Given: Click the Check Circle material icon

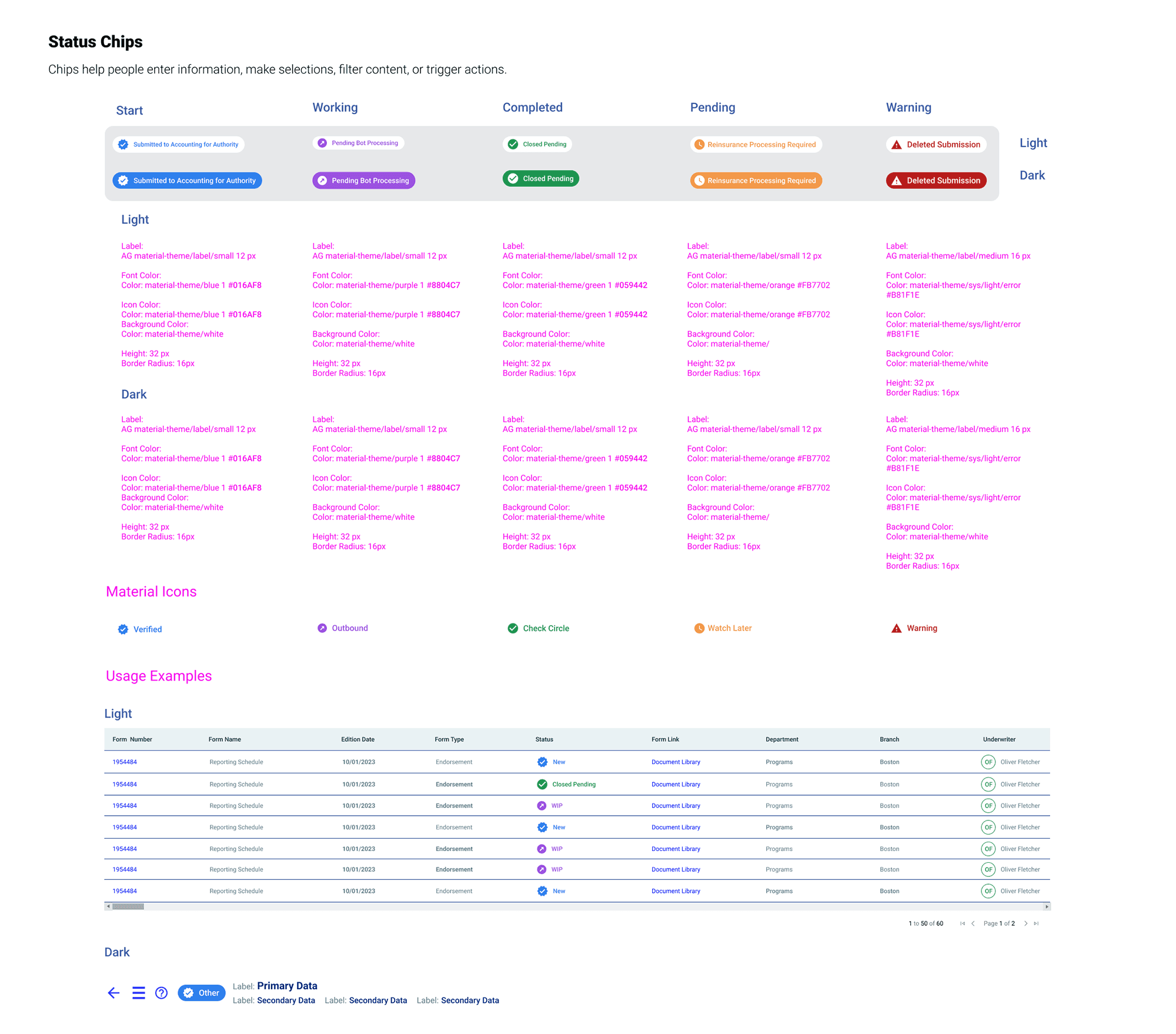Looking at the screenshot, I should pyautogui.click(x=513, y=628).
